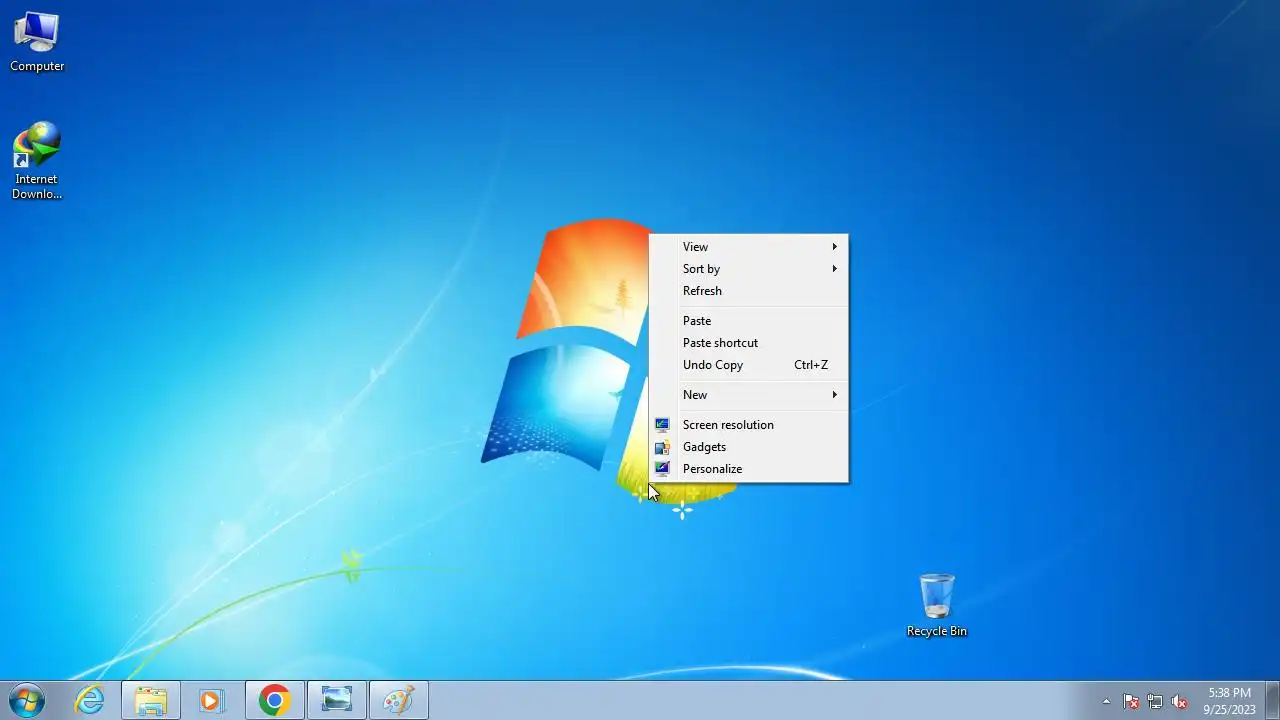Show hidden tray icons arrow

pos(1106,701)
